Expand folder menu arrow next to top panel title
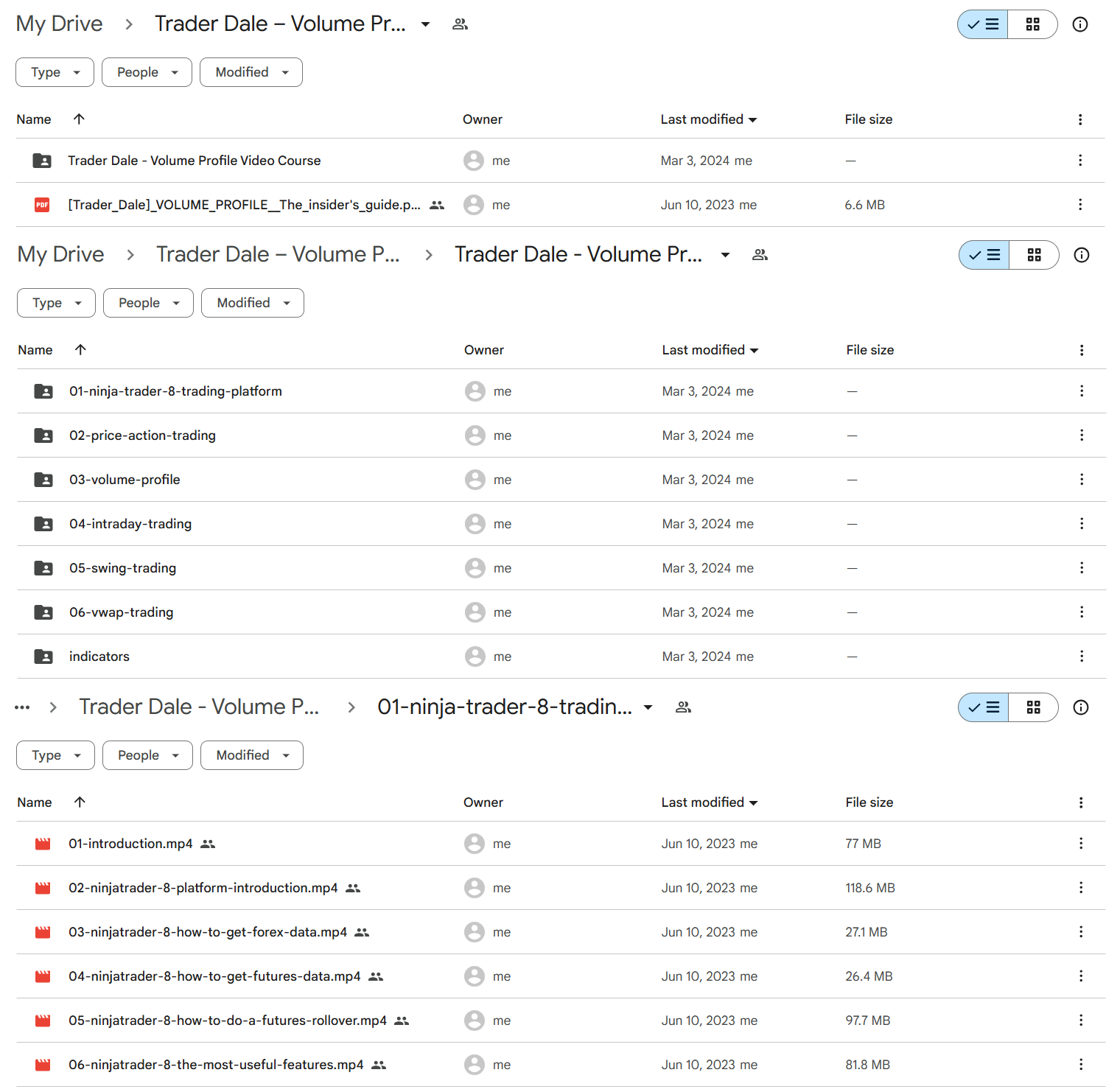The width and height of the screenshot is (1120, 1092). point(425,24)
